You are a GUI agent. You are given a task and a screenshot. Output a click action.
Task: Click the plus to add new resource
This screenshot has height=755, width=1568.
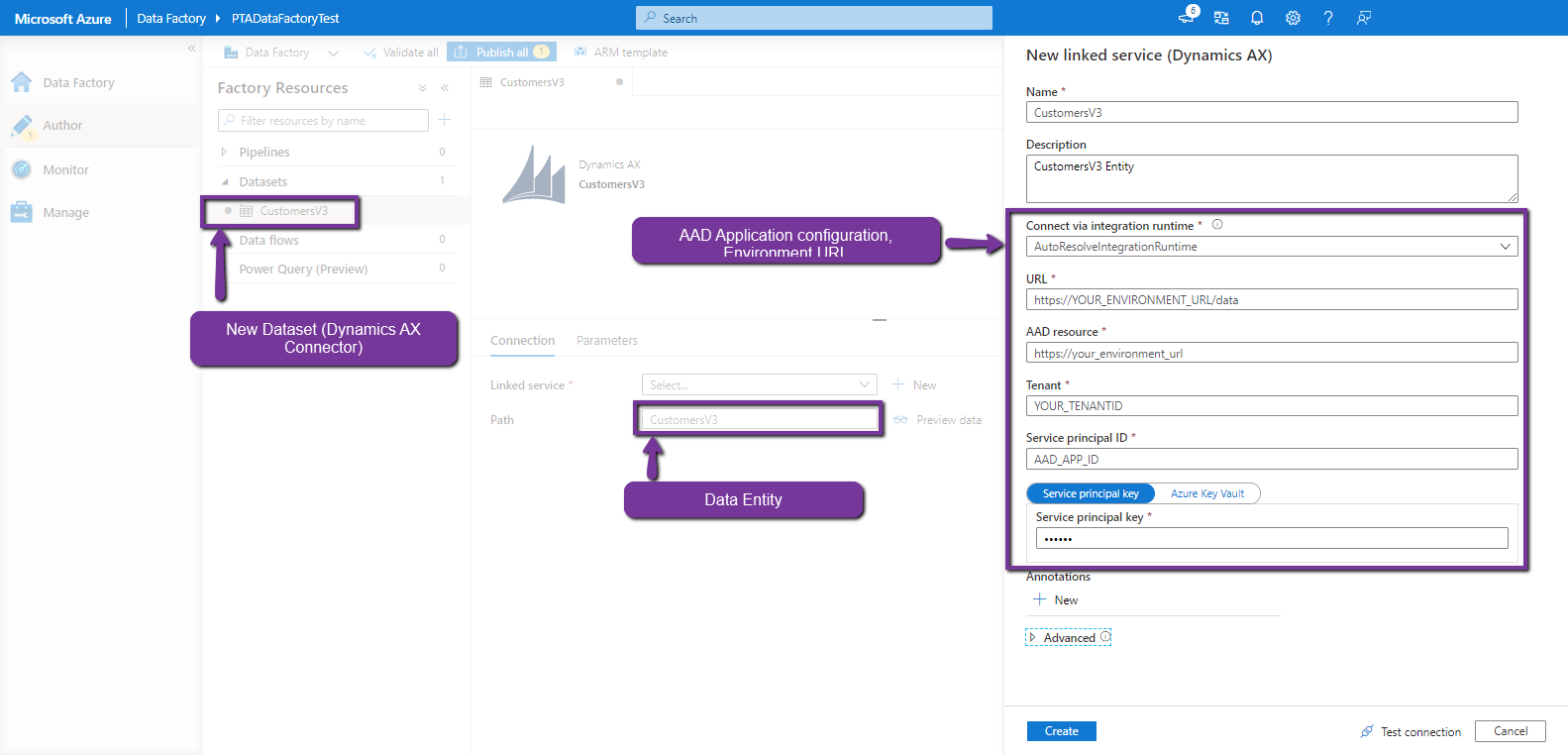point(445,120)
